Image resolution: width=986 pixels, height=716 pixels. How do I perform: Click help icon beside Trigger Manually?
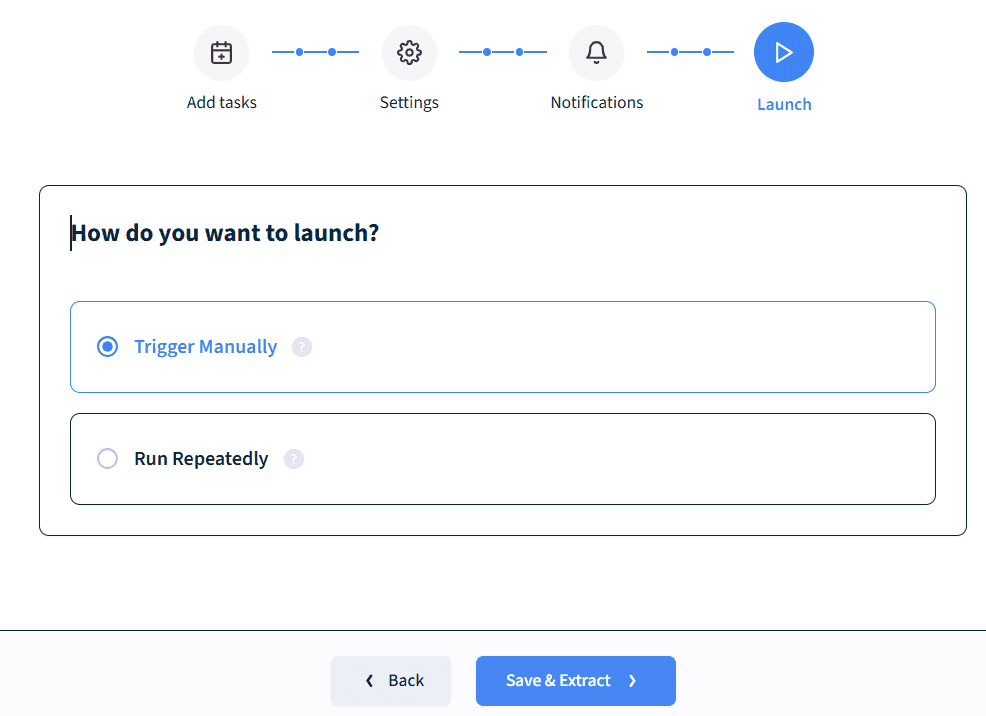click(x=302, y=347)
